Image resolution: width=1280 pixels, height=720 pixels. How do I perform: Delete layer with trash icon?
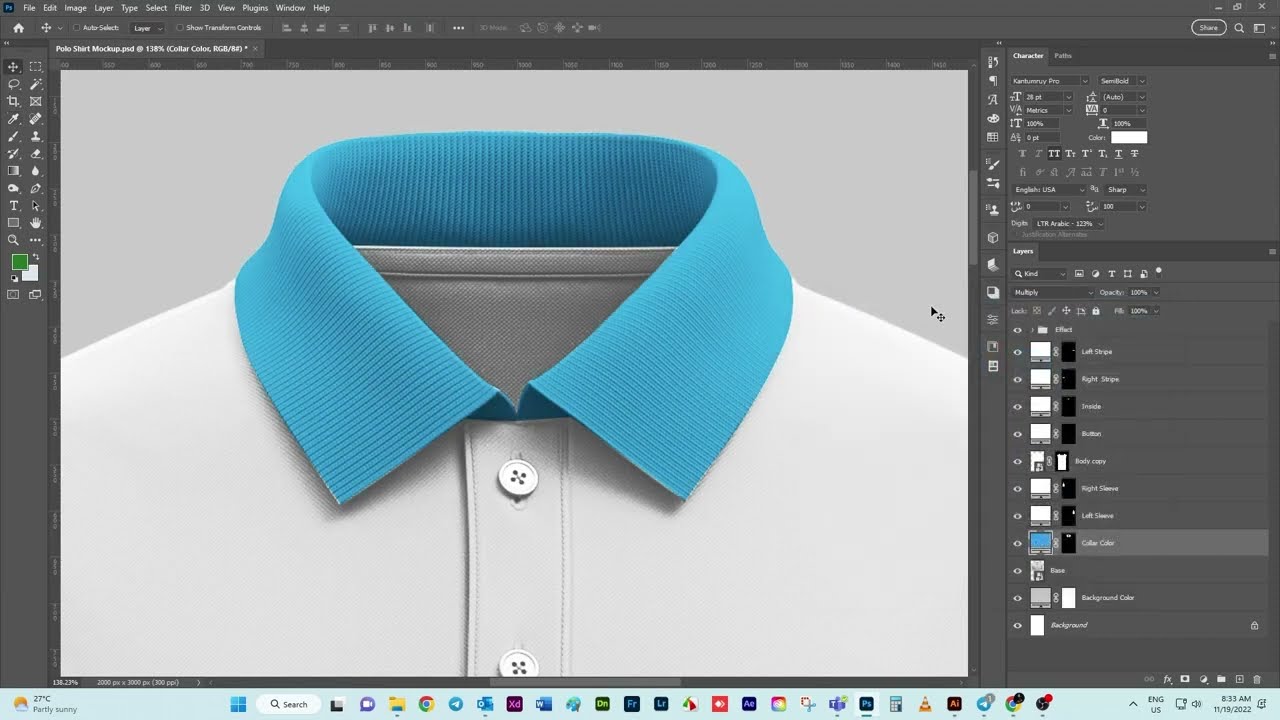[x=1257, y=680]
